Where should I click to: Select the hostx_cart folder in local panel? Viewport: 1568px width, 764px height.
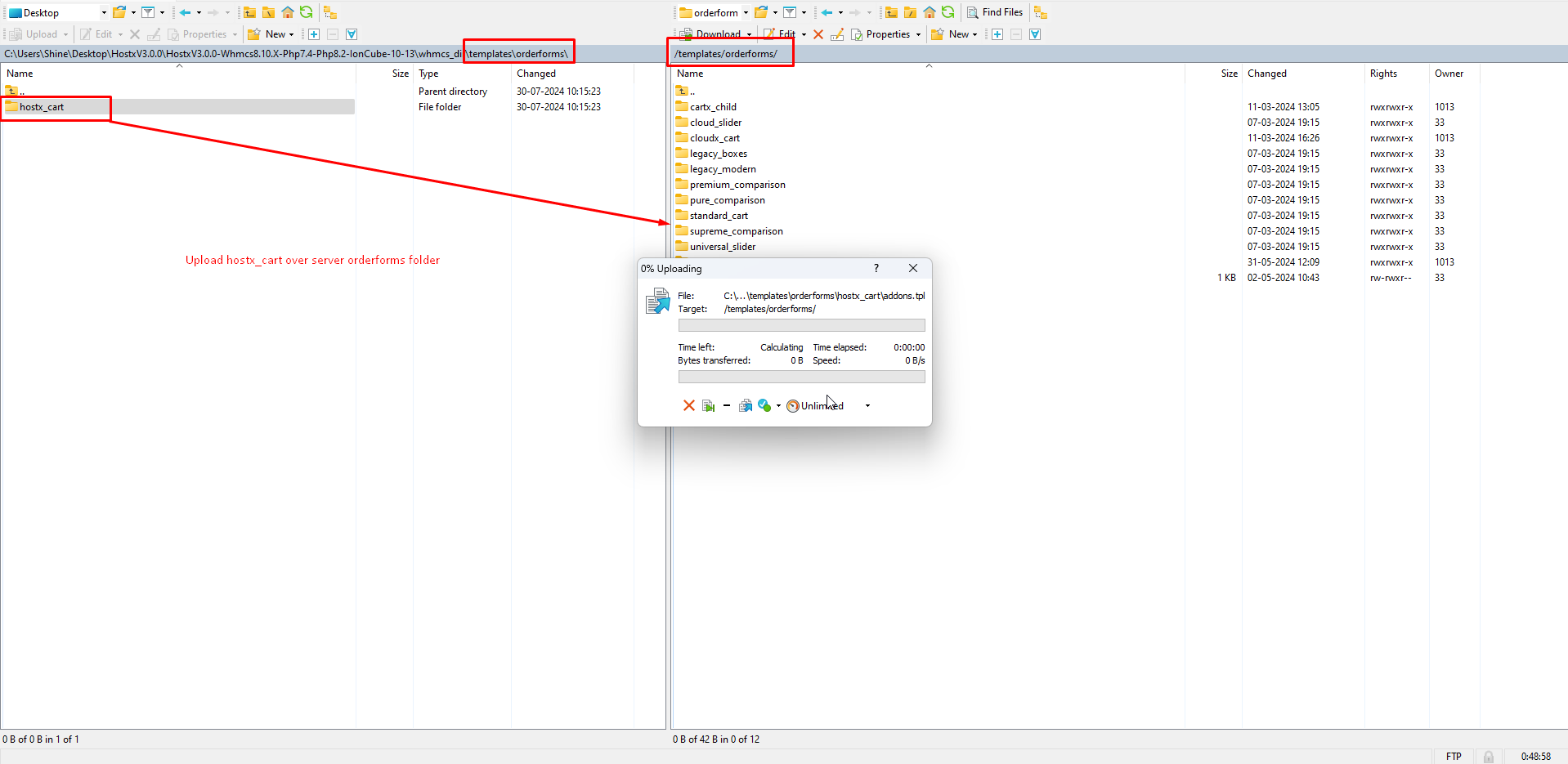click(42, 107)
